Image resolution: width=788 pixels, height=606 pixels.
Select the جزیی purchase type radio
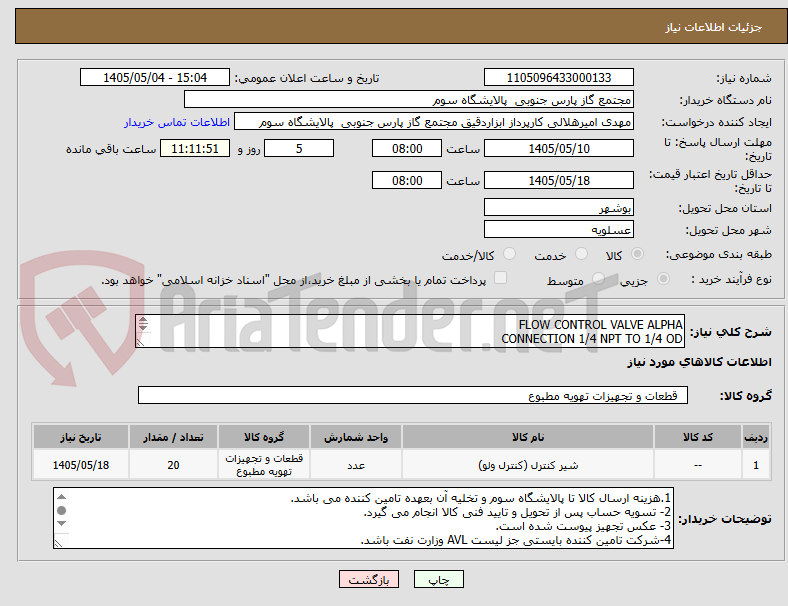(663, 279)
